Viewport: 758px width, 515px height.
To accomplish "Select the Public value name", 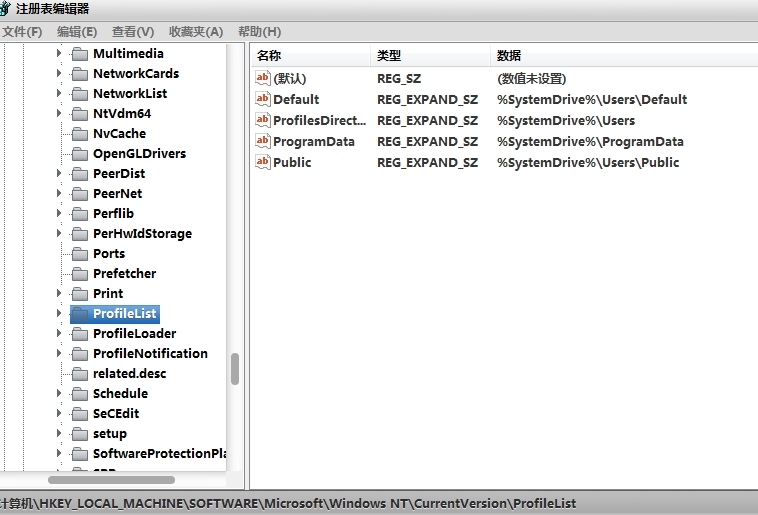I will 292,162.
